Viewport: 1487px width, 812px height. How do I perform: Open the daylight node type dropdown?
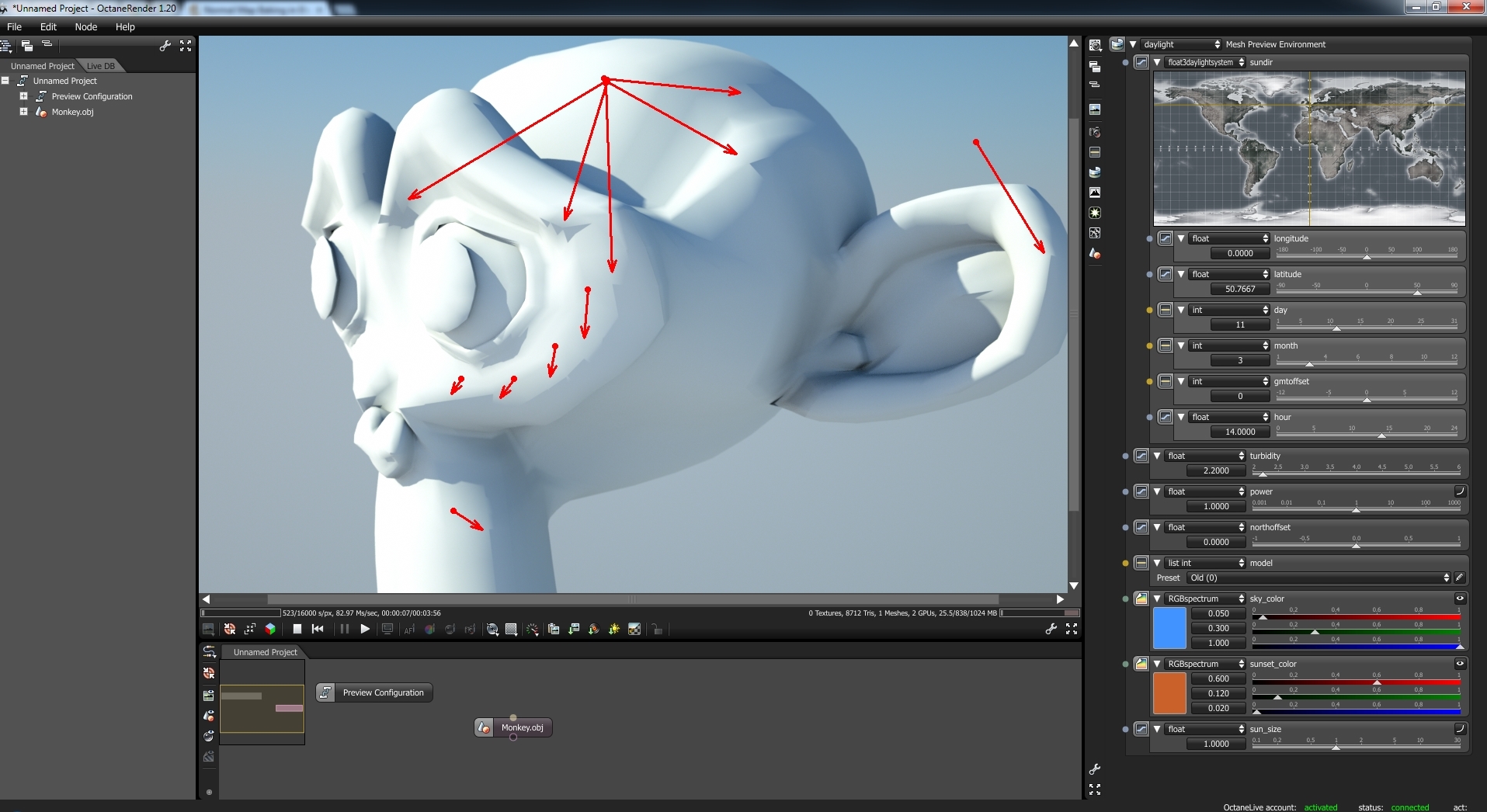1180,44
